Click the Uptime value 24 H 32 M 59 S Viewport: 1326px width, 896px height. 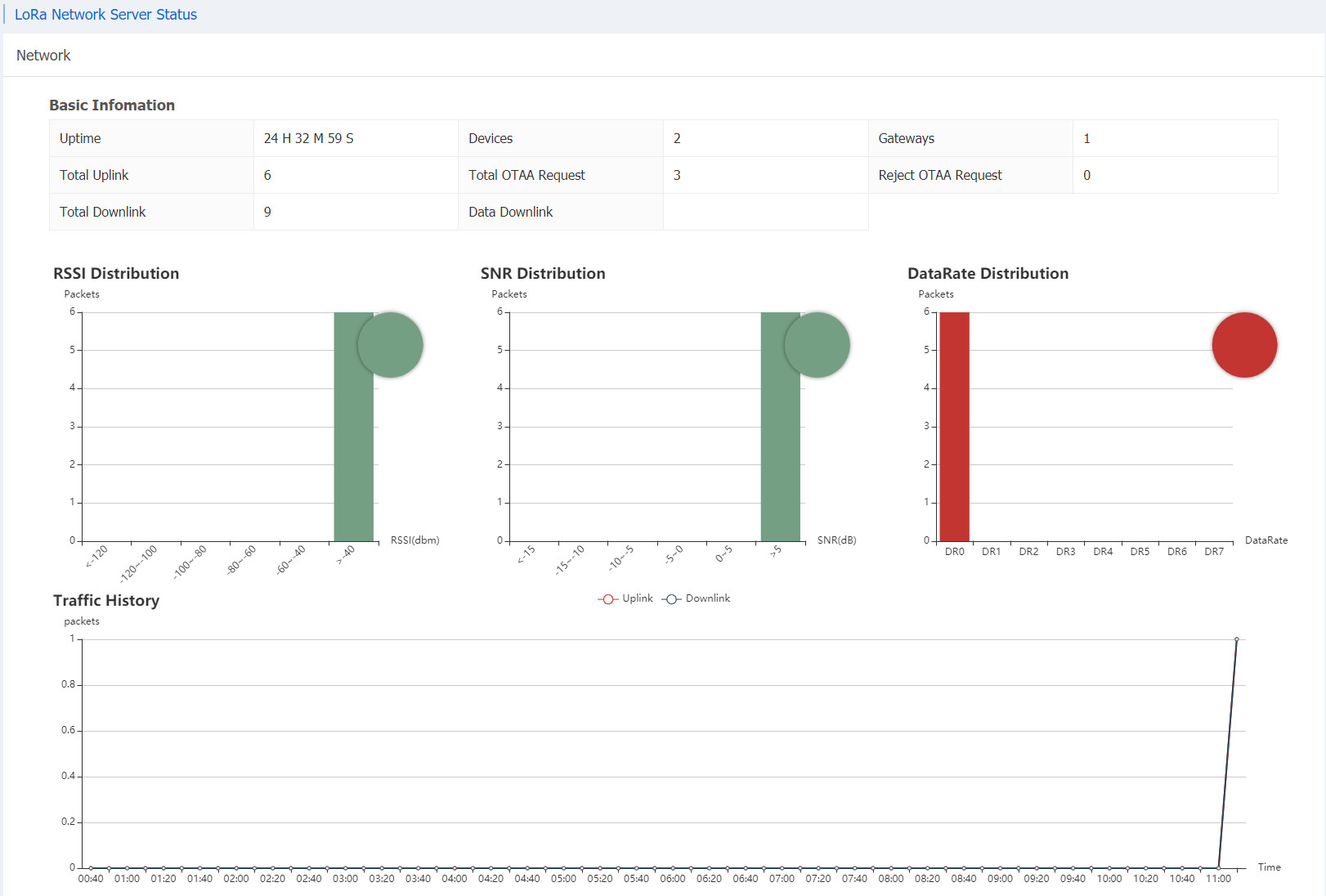309,138
